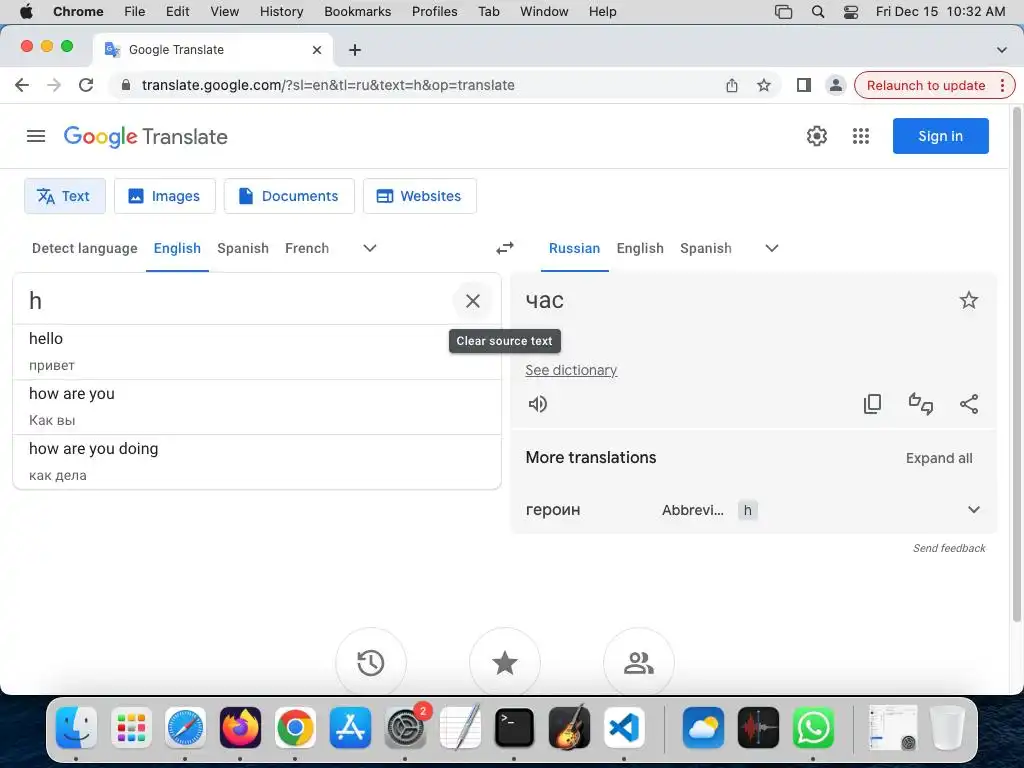
Task: Open Spotlight search in the menu bar
Action: pyautogui.click(x=818, y=12)
